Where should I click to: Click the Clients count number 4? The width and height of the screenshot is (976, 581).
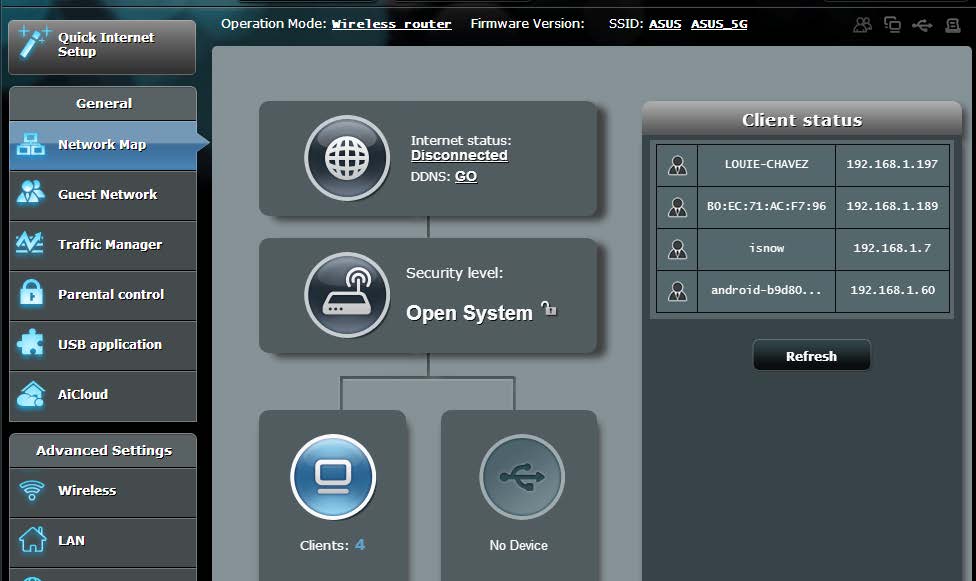pyautogui.click(x=360, y=545)
